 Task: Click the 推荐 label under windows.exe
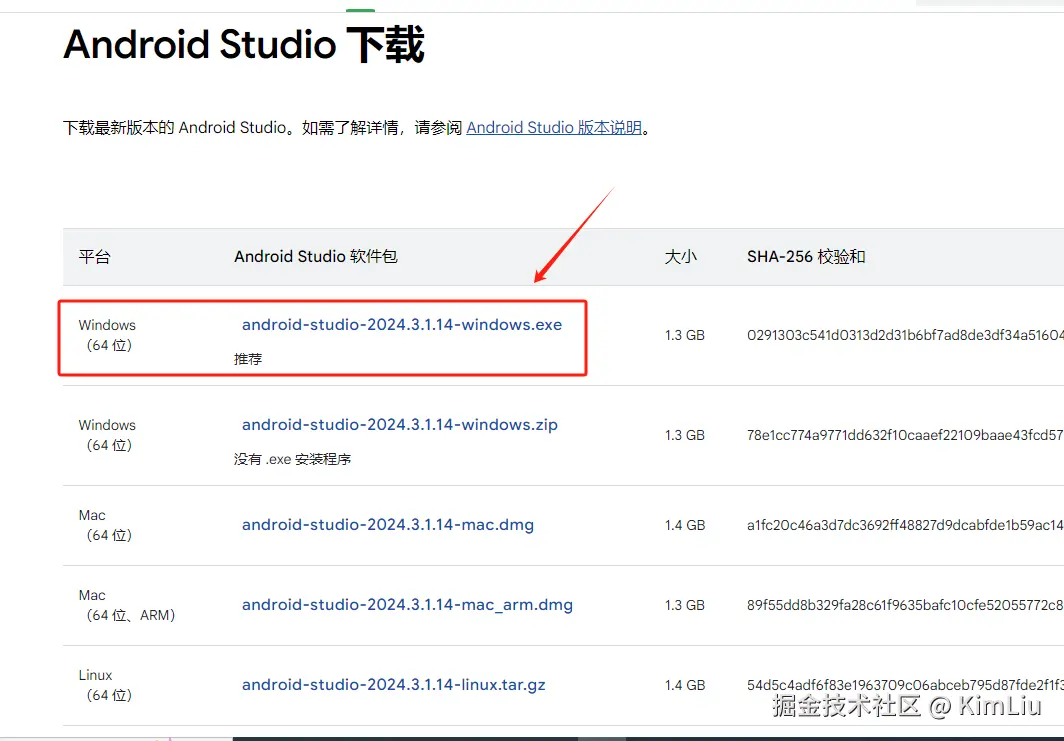click(x=248, y=359)
